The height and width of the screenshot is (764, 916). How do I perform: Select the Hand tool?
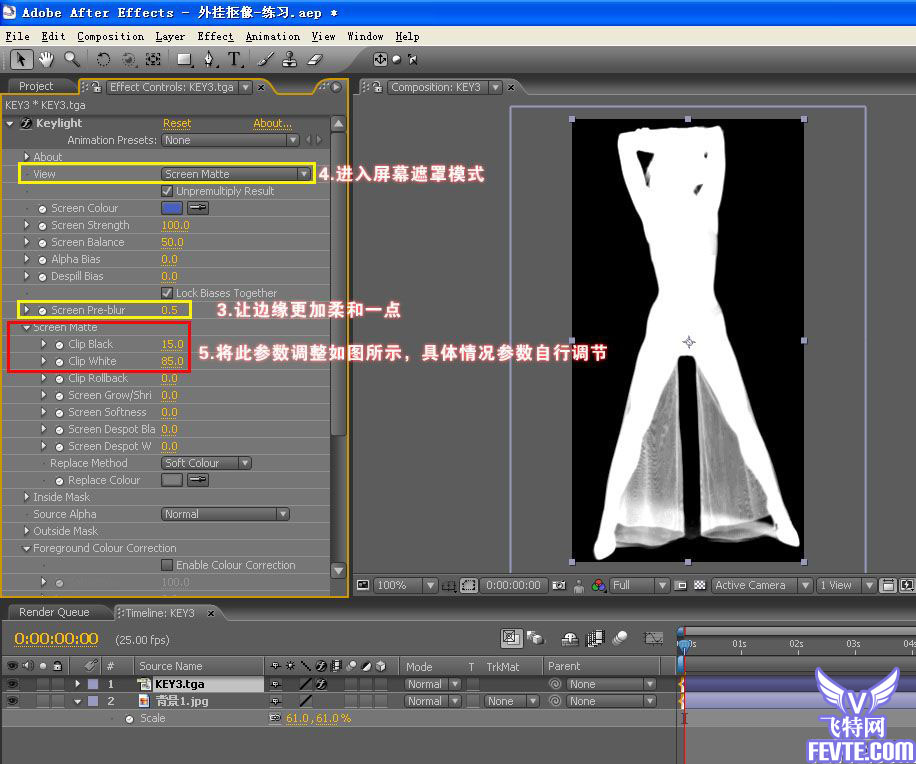coord(47,60)
